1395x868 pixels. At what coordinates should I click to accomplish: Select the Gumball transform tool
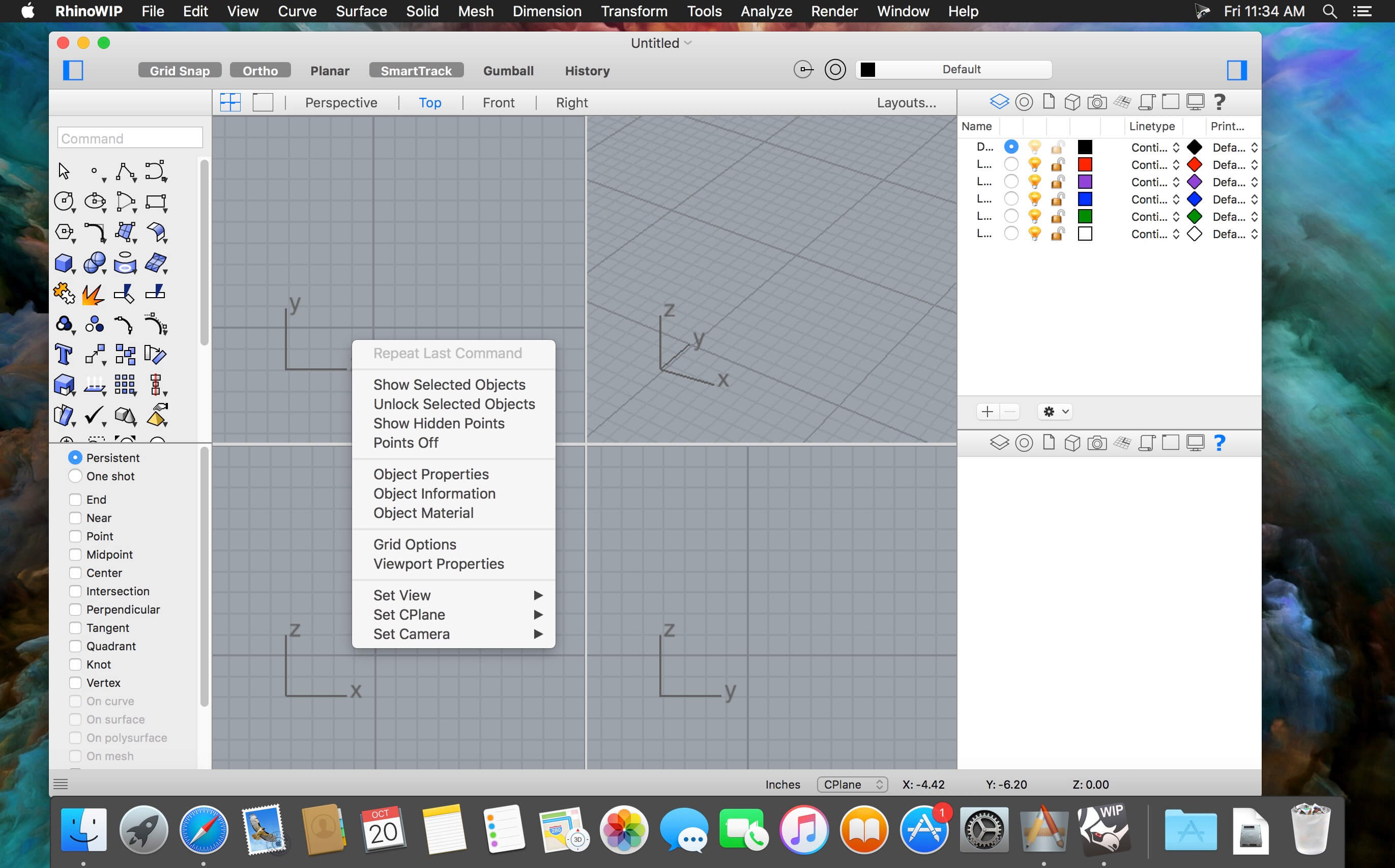click(x=507, y=70)
